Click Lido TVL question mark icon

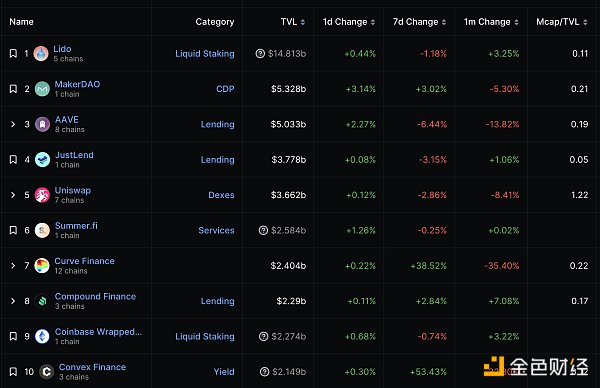pos(260,54)
